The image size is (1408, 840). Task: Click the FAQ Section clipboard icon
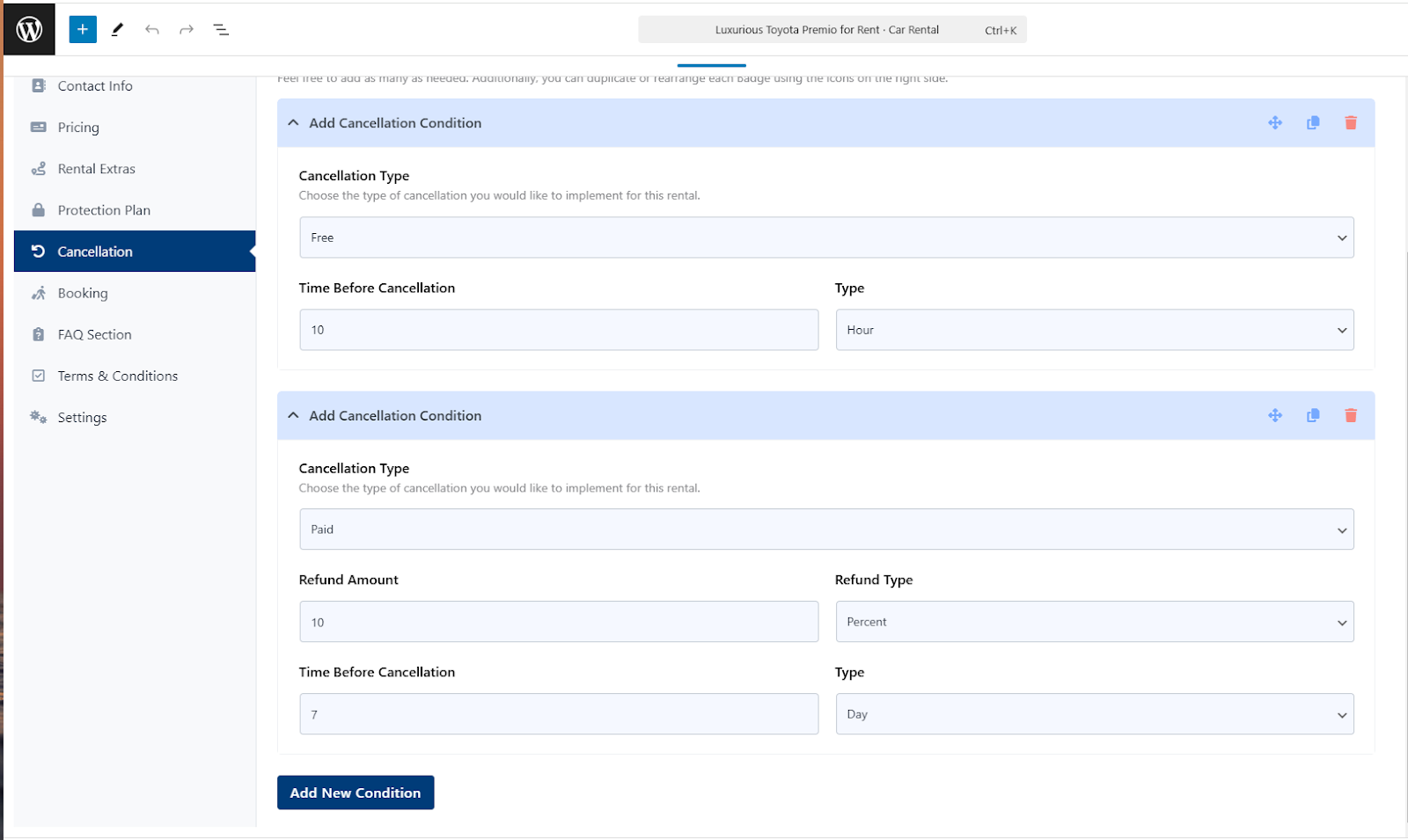[39, 334]
